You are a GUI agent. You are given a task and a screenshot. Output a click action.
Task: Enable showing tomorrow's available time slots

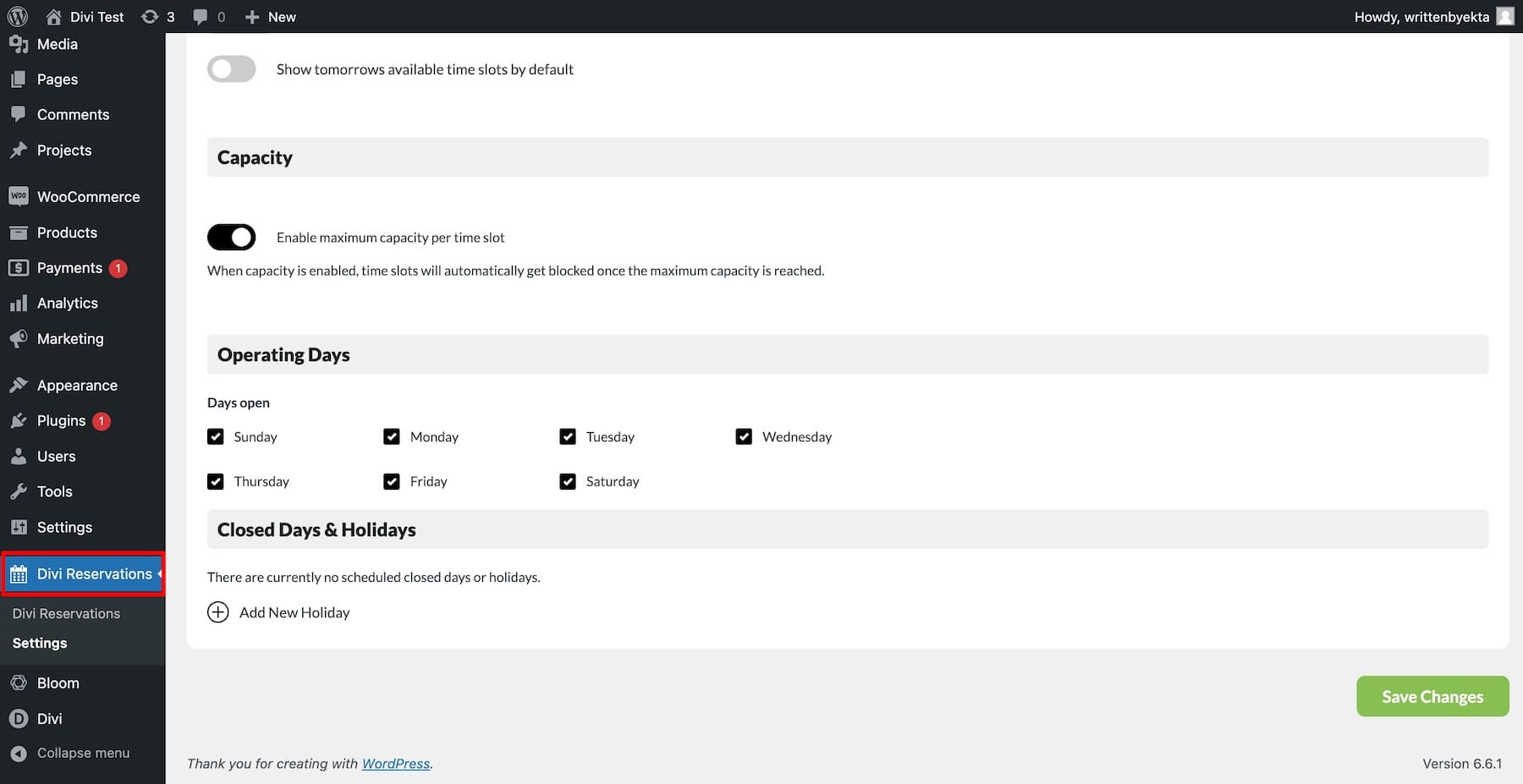click(231, 69)
